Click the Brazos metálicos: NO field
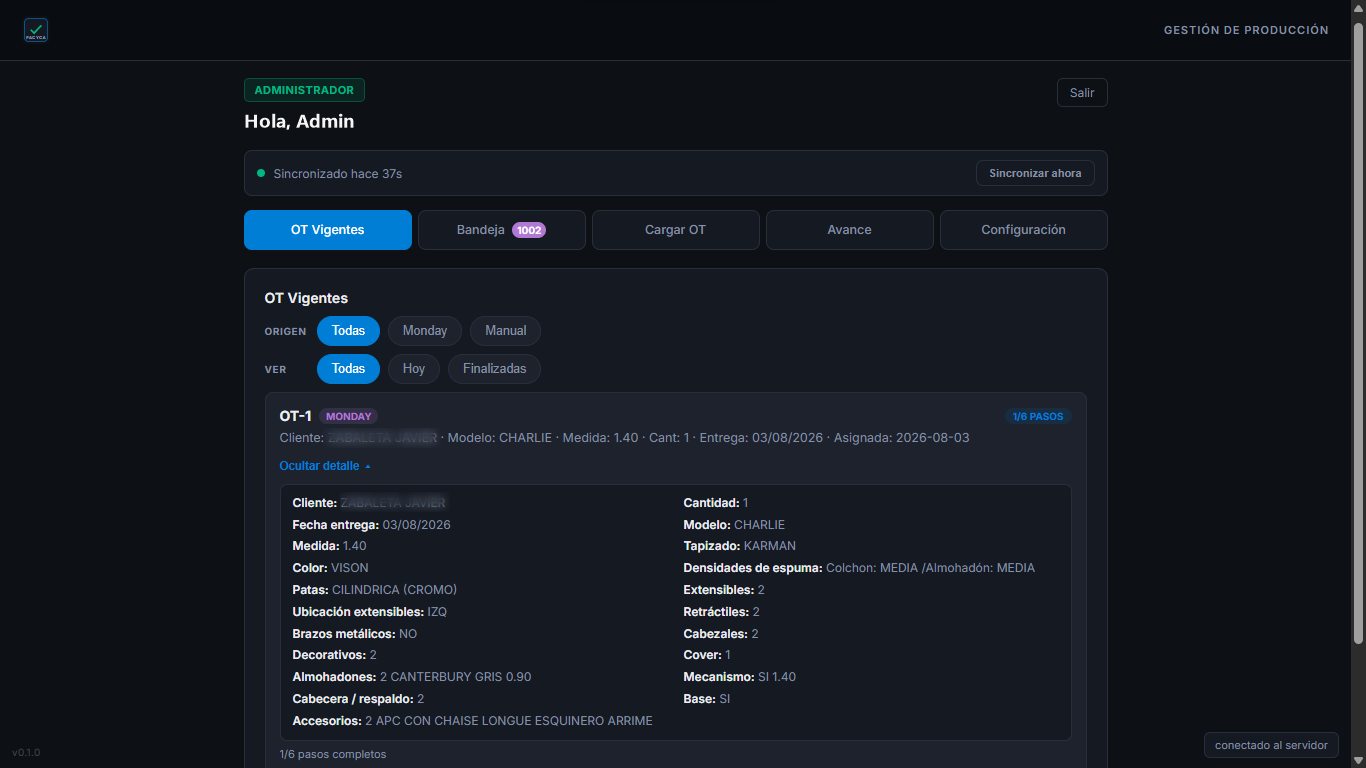The width and height of the screenshot is (1366, 768). 355,634
